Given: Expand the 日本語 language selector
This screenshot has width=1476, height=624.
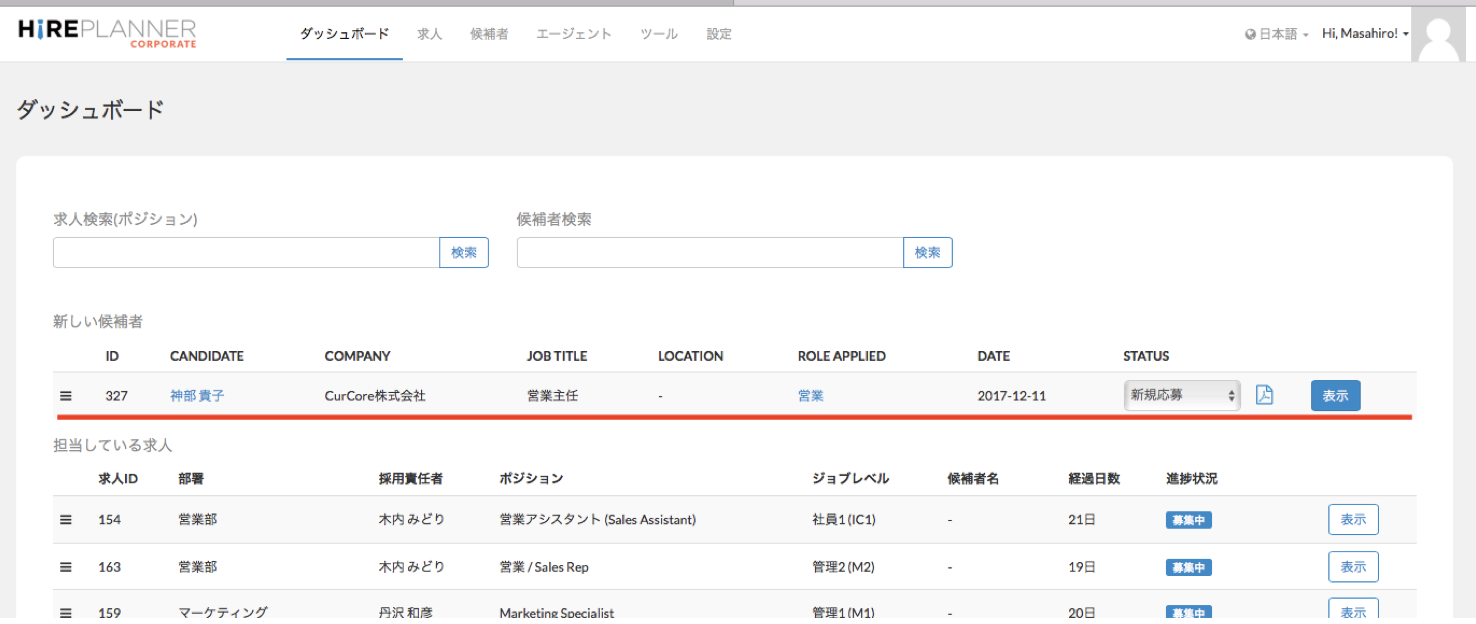Looking at the screenshot, I should pos(1277,34).
